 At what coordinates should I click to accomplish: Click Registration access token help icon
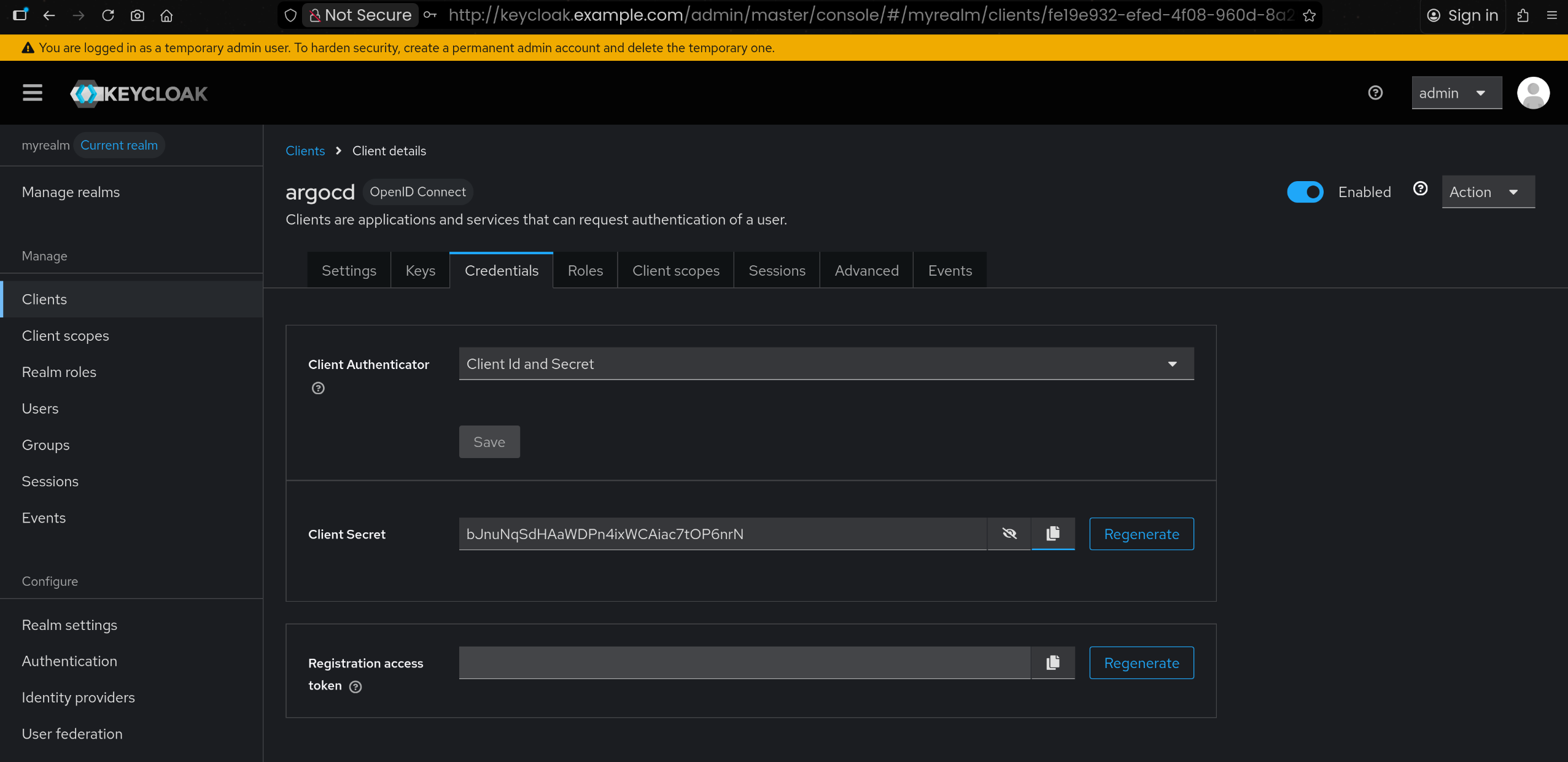[x=355, y=686]
